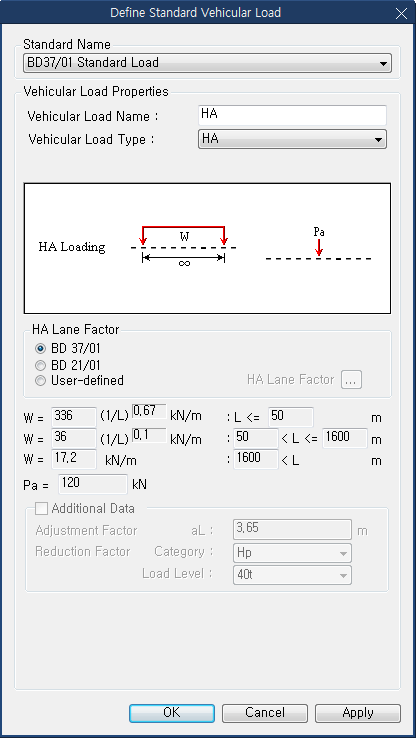Open the Load Level 40t dropdown
This screenshot has width=416, height=738.
[x=292, y=575]
